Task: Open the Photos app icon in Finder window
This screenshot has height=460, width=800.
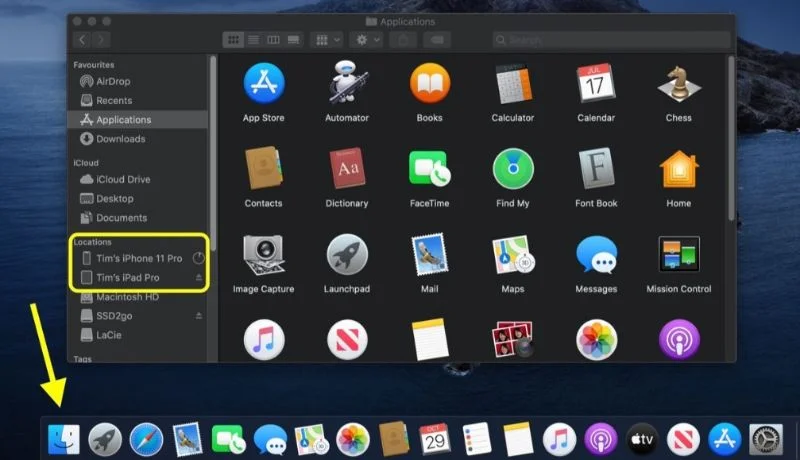Action: (596, 340)
